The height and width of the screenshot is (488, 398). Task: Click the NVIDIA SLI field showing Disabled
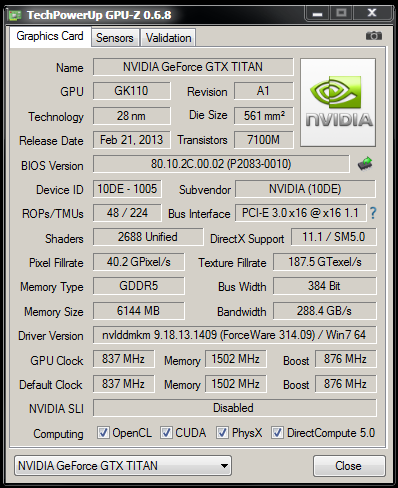234,408
